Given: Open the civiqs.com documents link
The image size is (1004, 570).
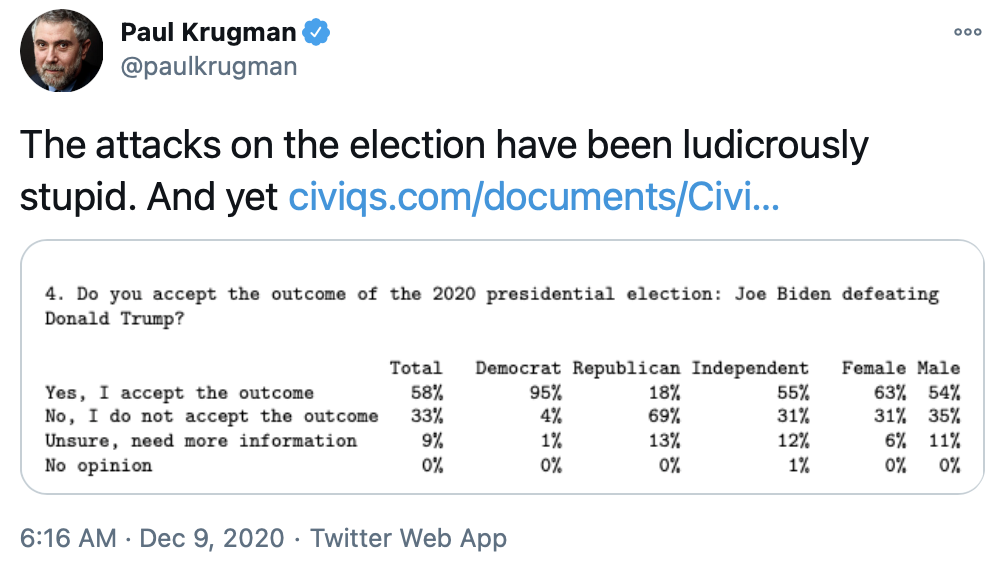Looking at the screenshot, I should tap(533, 197).
